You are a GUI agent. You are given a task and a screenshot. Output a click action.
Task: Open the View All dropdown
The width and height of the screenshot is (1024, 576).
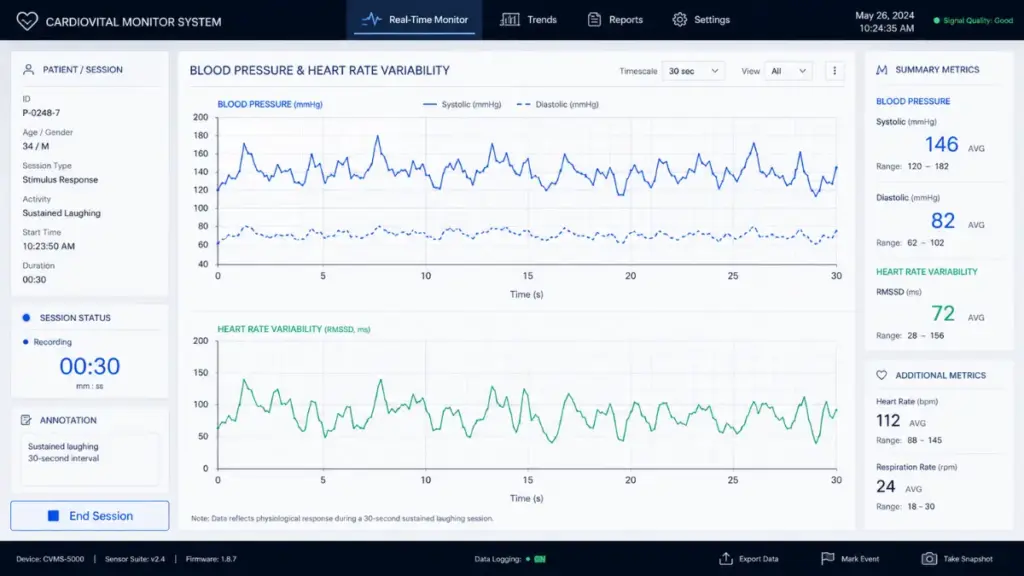[788, 71]
